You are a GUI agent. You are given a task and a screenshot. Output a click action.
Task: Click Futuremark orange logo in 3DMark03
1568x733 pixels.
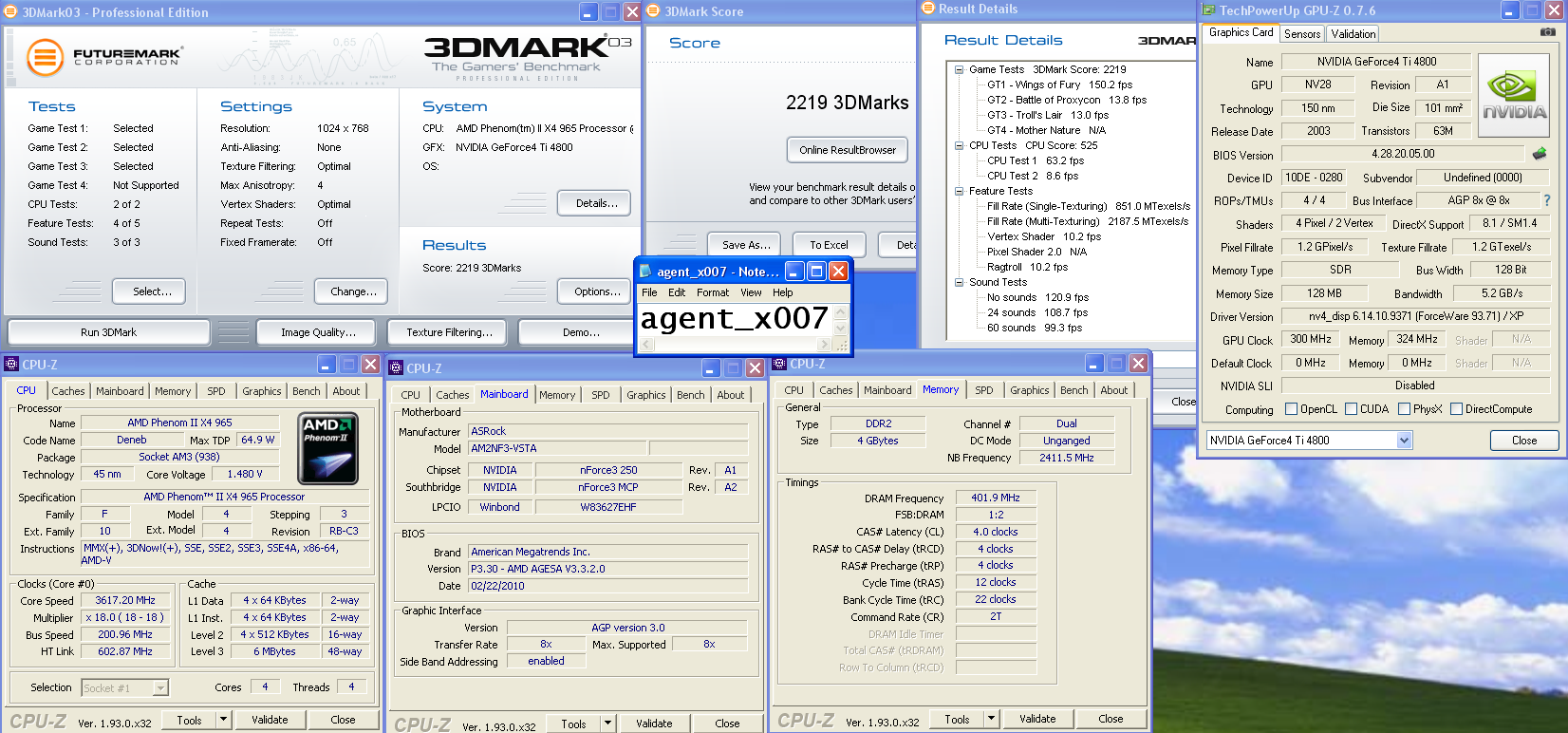coord(44,58)
